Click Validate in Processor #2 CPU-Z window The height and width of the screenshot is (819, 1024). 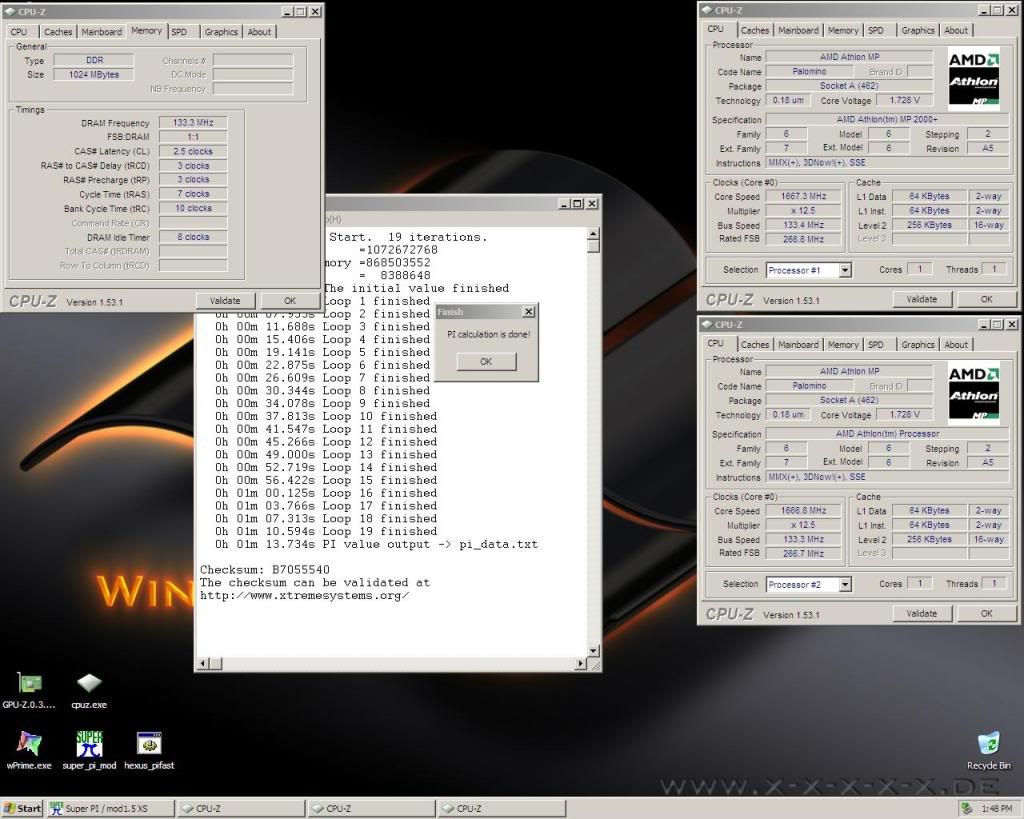click(x=922, y=613)
